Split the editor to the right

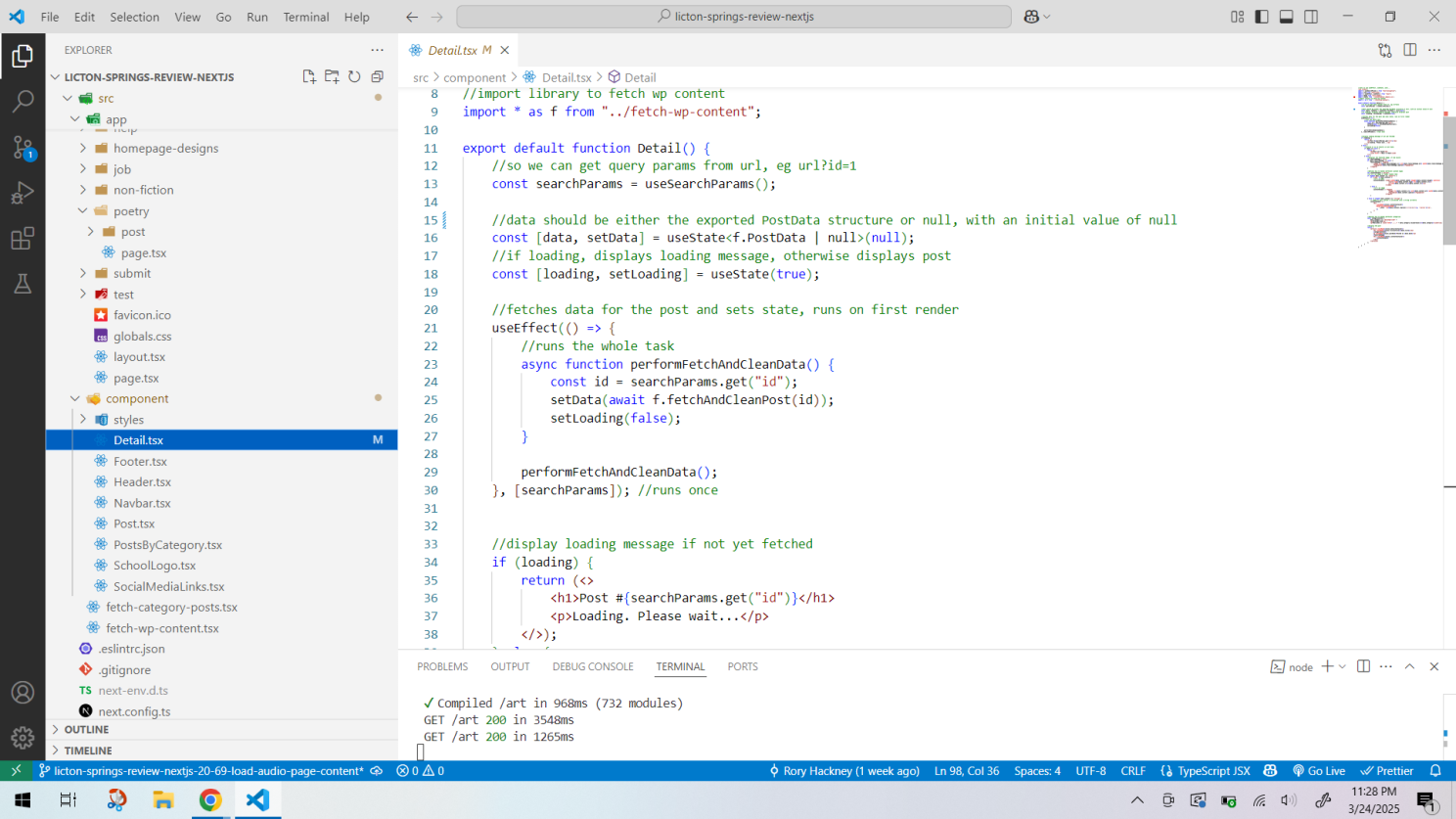point(1410,50)
